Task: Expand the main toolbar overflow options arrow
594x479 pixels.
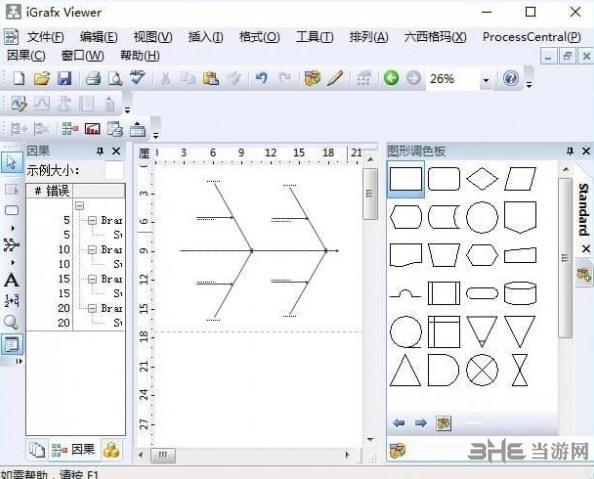Action: click(529, 84)
